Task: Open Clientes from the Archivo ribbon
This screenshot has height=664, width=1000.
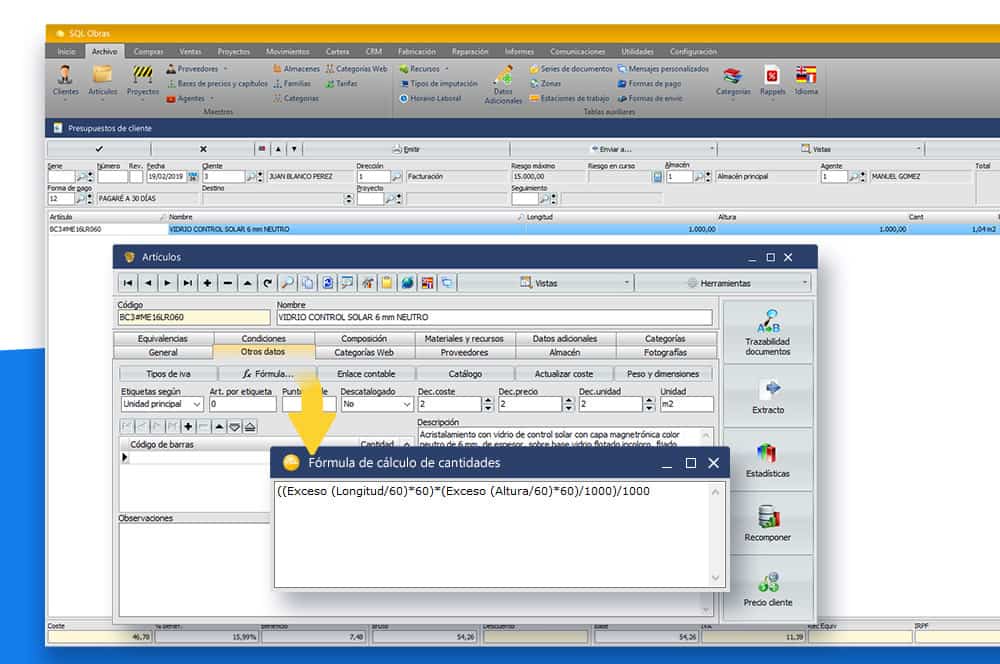Action: point(65,79)
